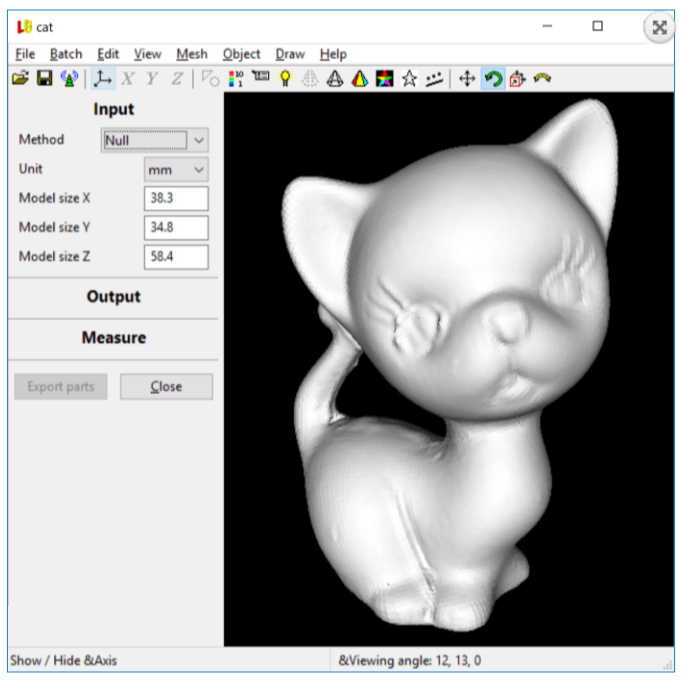Activate the pan move arrows tool
The height and width of the screenshot is (681, 681).
click(x=467, y=79)
